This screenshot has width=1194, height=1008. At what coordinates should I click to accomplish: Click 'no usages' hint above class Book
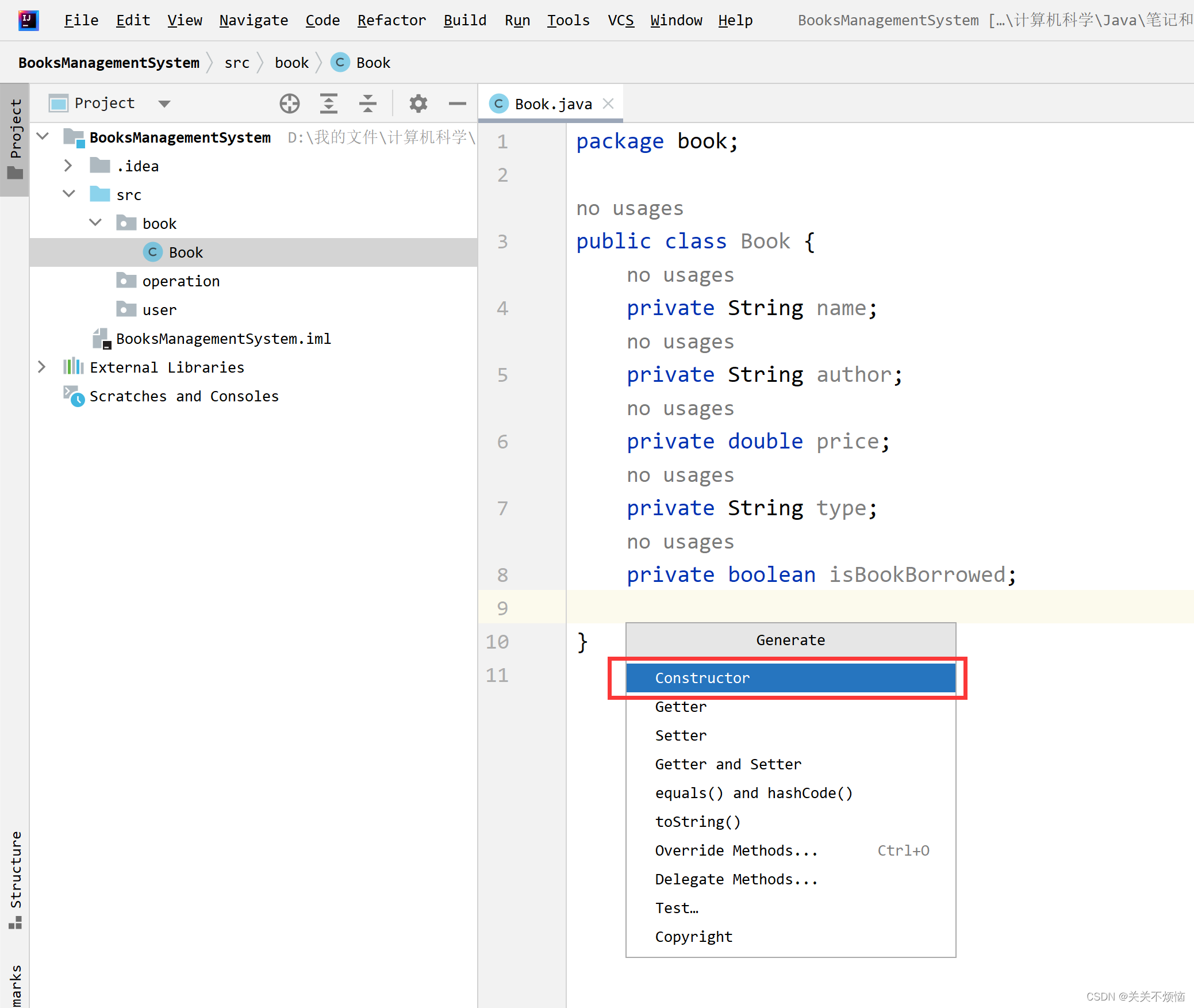[x=630, y=208]
